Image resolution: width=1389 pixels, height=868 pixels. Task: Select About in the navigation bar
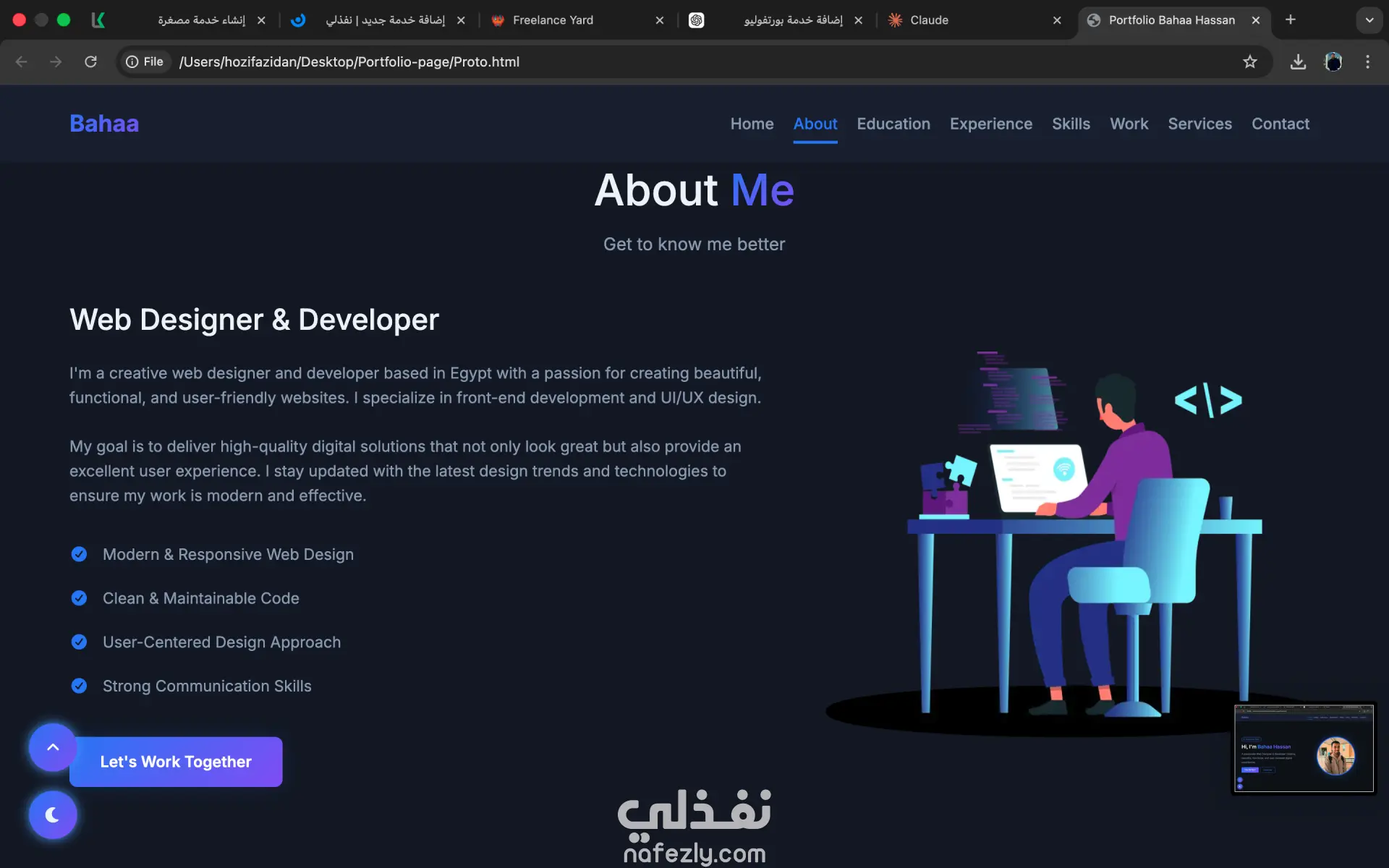[x=815, y=124]
